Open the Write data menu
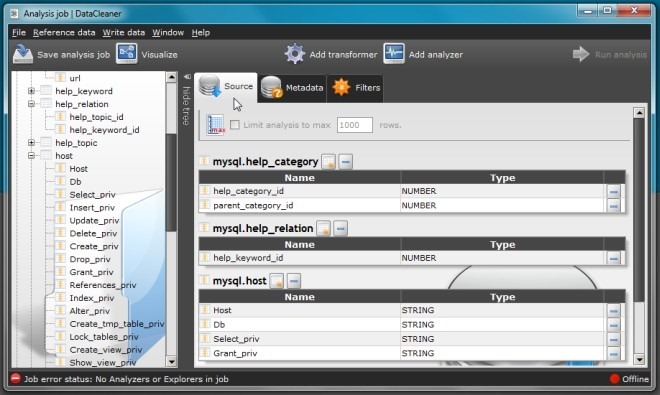 (x=124, y=32)
